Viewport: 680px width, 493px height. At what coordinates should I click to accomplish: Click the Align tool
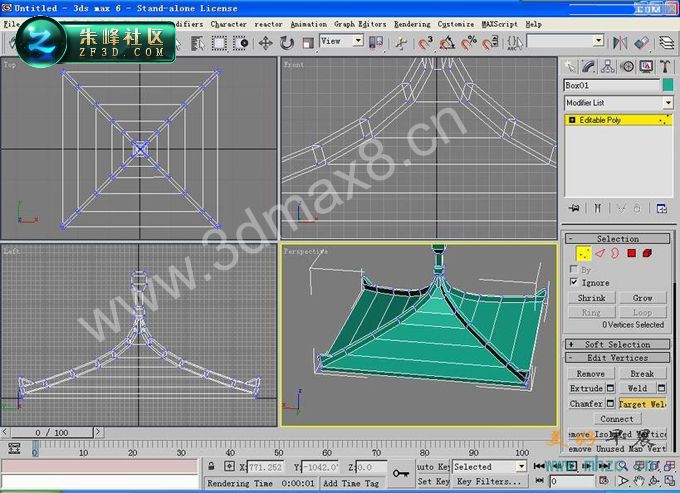(x=641, y=43)
